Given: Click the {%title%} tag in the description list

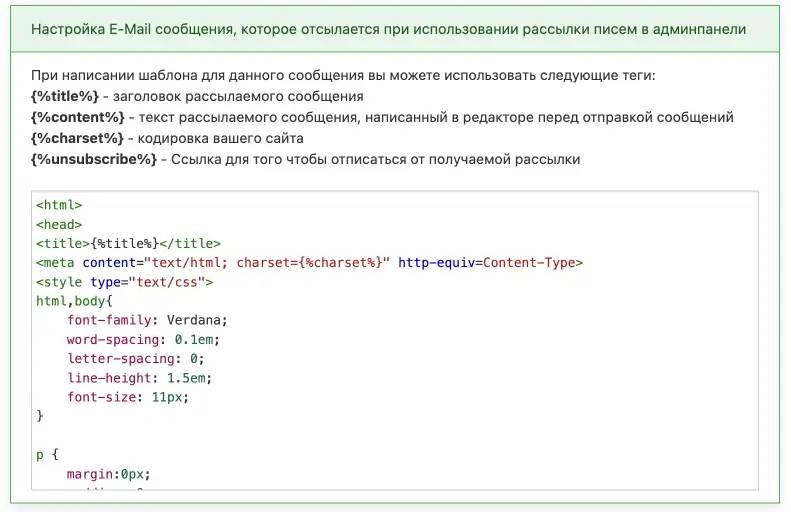Looking at the screenshot, I should tap(64, 96).
